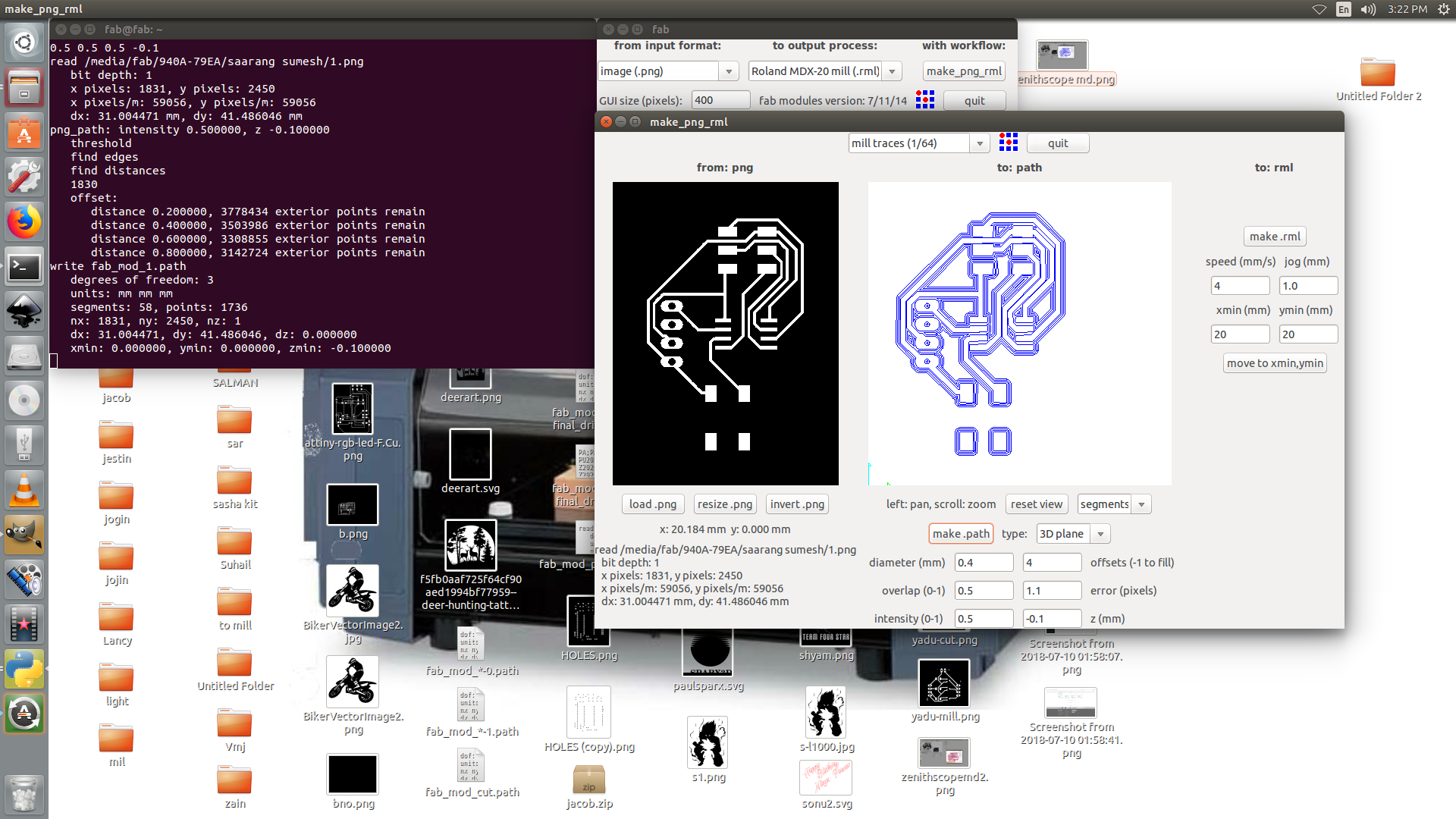Click z (mm) input field
This screenshot has width=1456, height=819.
[x=1052, y=619]
